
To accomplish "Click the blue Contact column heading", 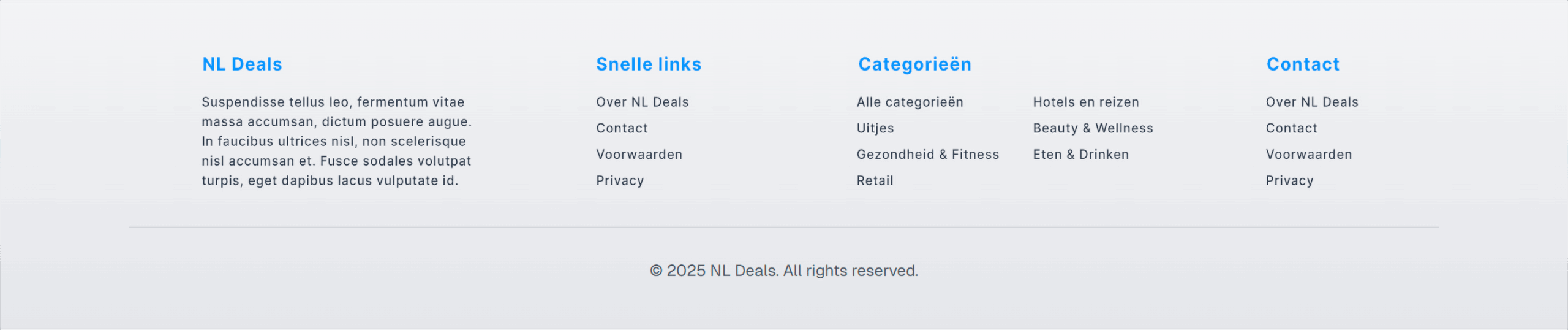I will 1303,64.
